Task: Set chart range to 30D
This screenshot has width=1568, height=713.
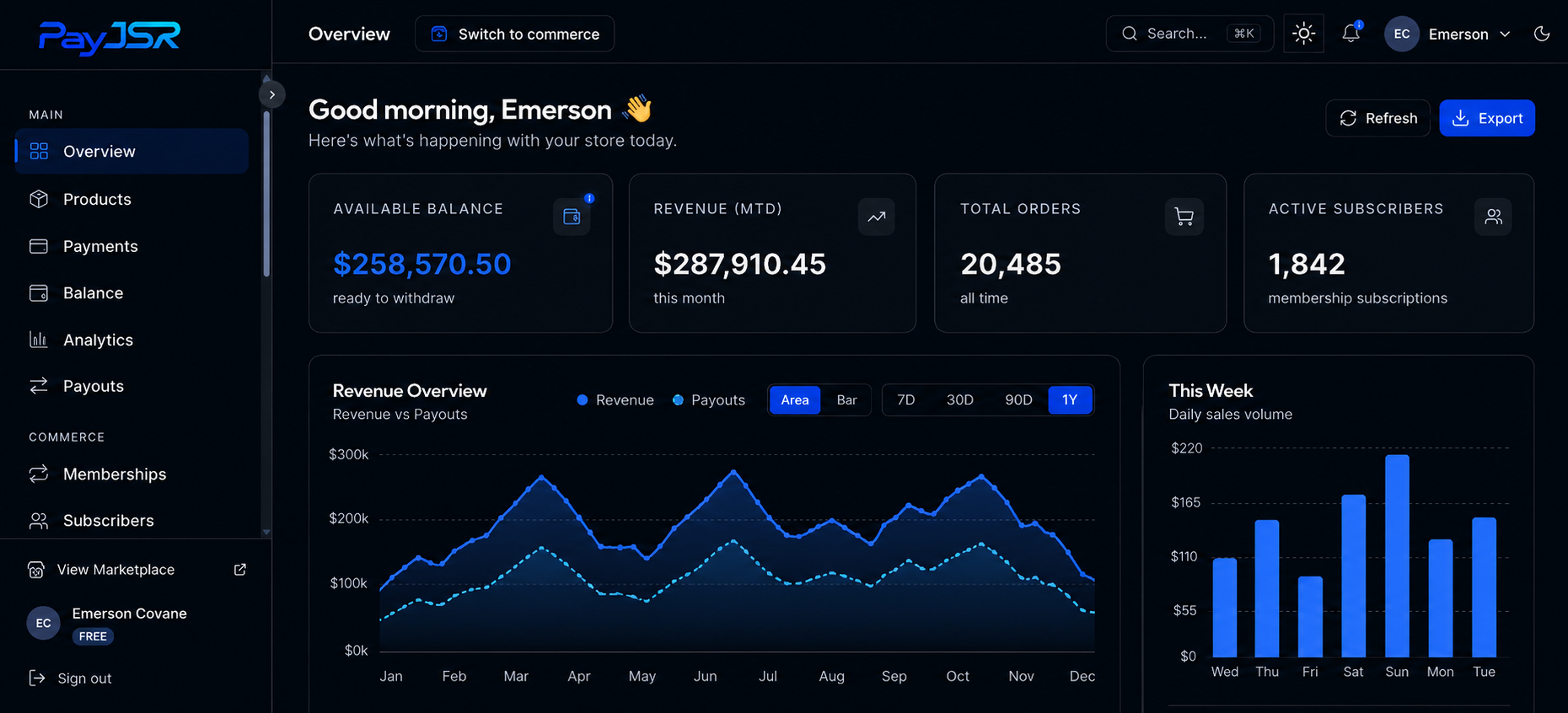Action: (960, 399)
